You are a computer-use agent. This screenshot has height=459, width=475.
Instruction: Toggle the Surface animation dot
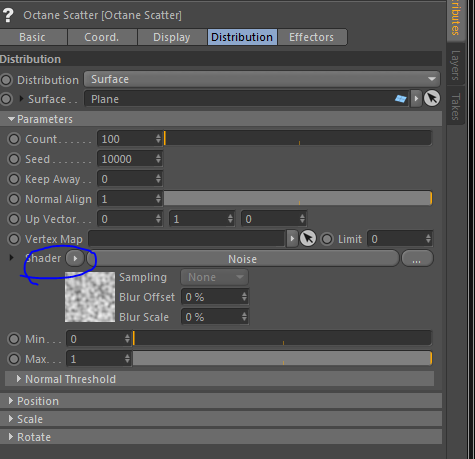(6, 99)
